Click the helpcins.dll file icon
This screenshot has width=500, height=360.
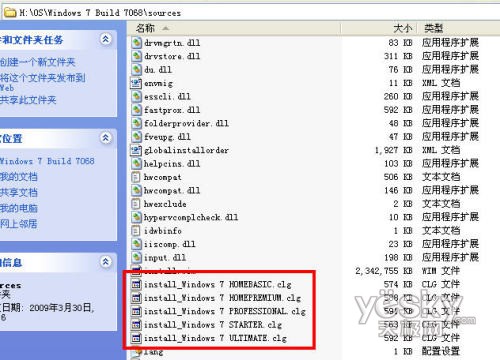pos(136,164)
